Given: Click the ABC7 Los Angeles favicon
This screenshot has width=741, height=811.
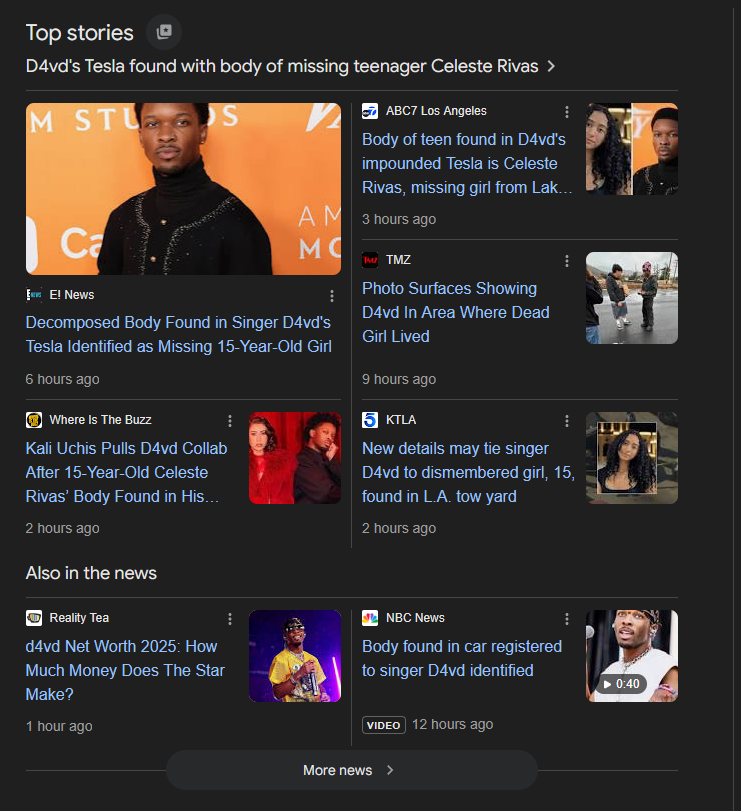Looking at the screenshot, I should pyautogui.click(x=370, y=111).
